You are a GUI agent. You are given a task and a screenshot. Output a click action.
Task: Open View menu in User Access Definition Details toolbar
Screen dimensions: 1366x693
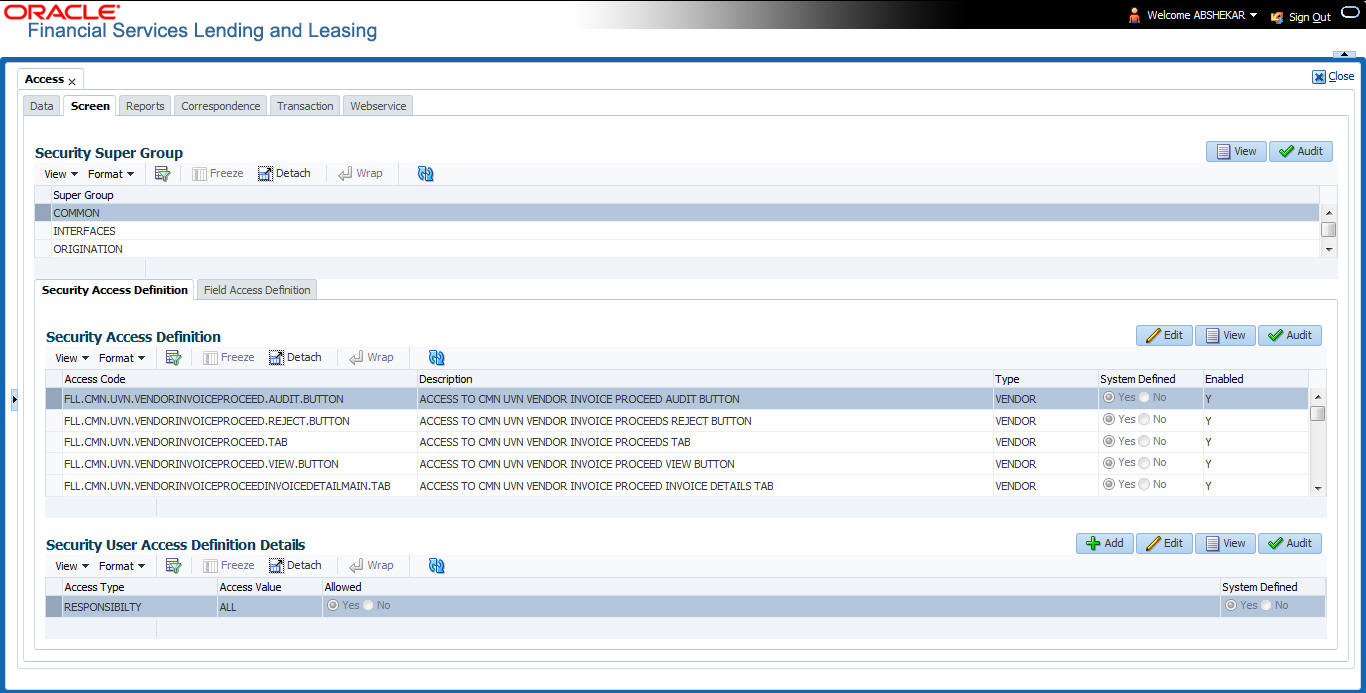click(71, 566)
